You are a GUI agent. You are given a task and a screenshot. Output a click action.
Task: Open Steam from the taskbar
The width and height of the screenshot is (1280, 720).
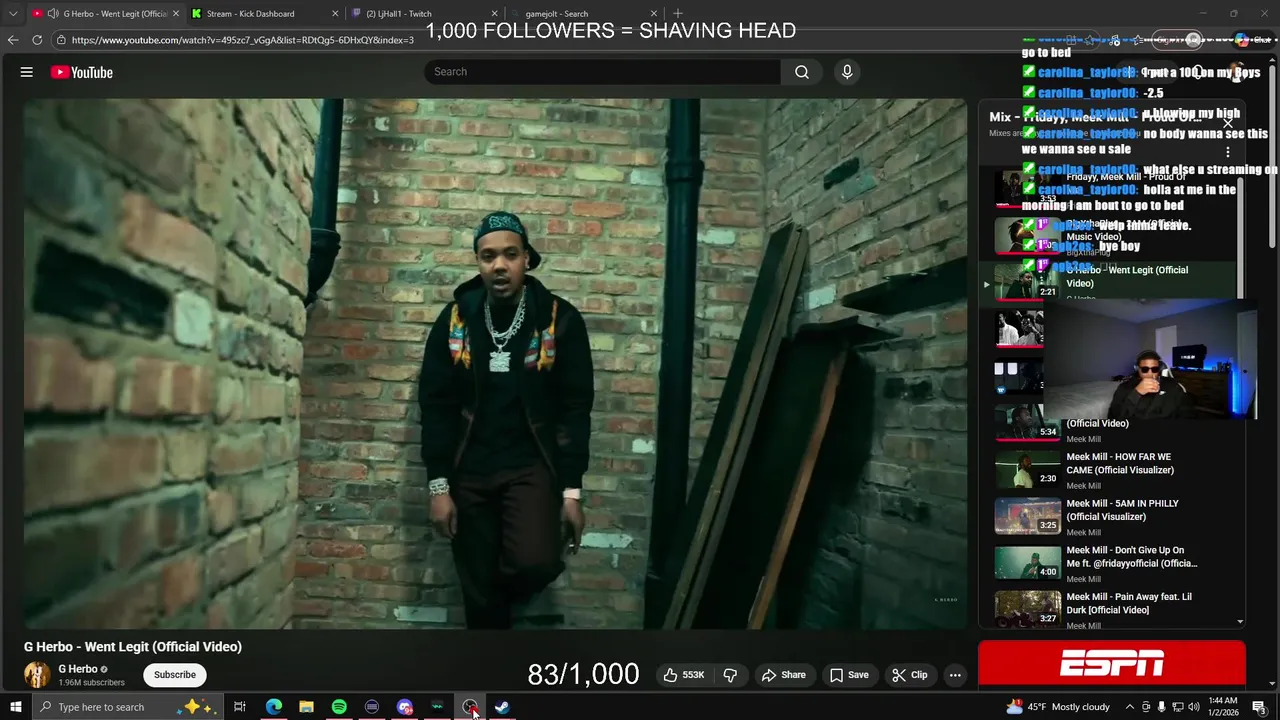(502, 707)
